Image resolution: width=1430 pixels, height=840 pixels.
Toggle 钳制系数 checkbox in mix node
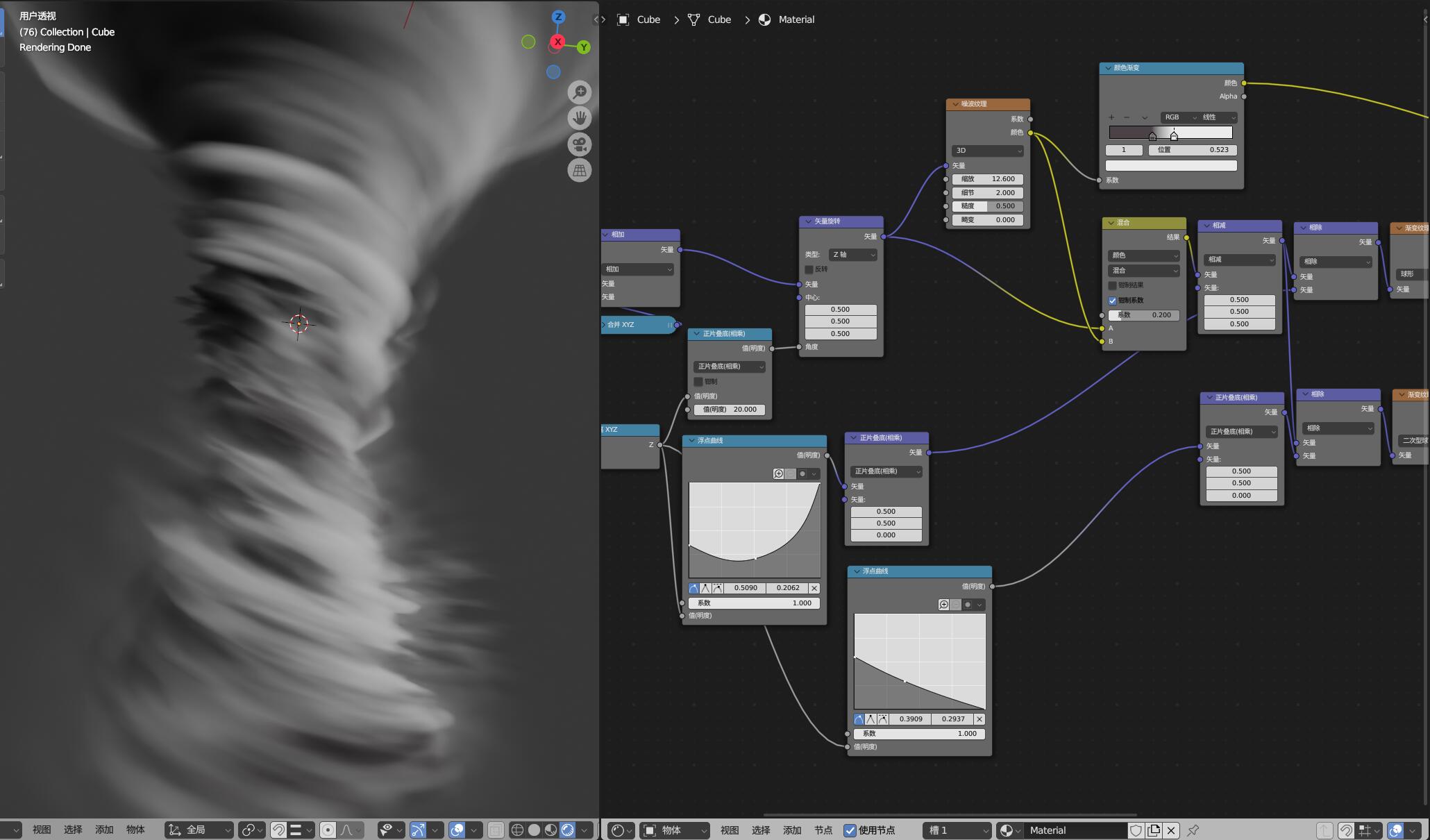pyautogui.click(x=1113, y=301)
